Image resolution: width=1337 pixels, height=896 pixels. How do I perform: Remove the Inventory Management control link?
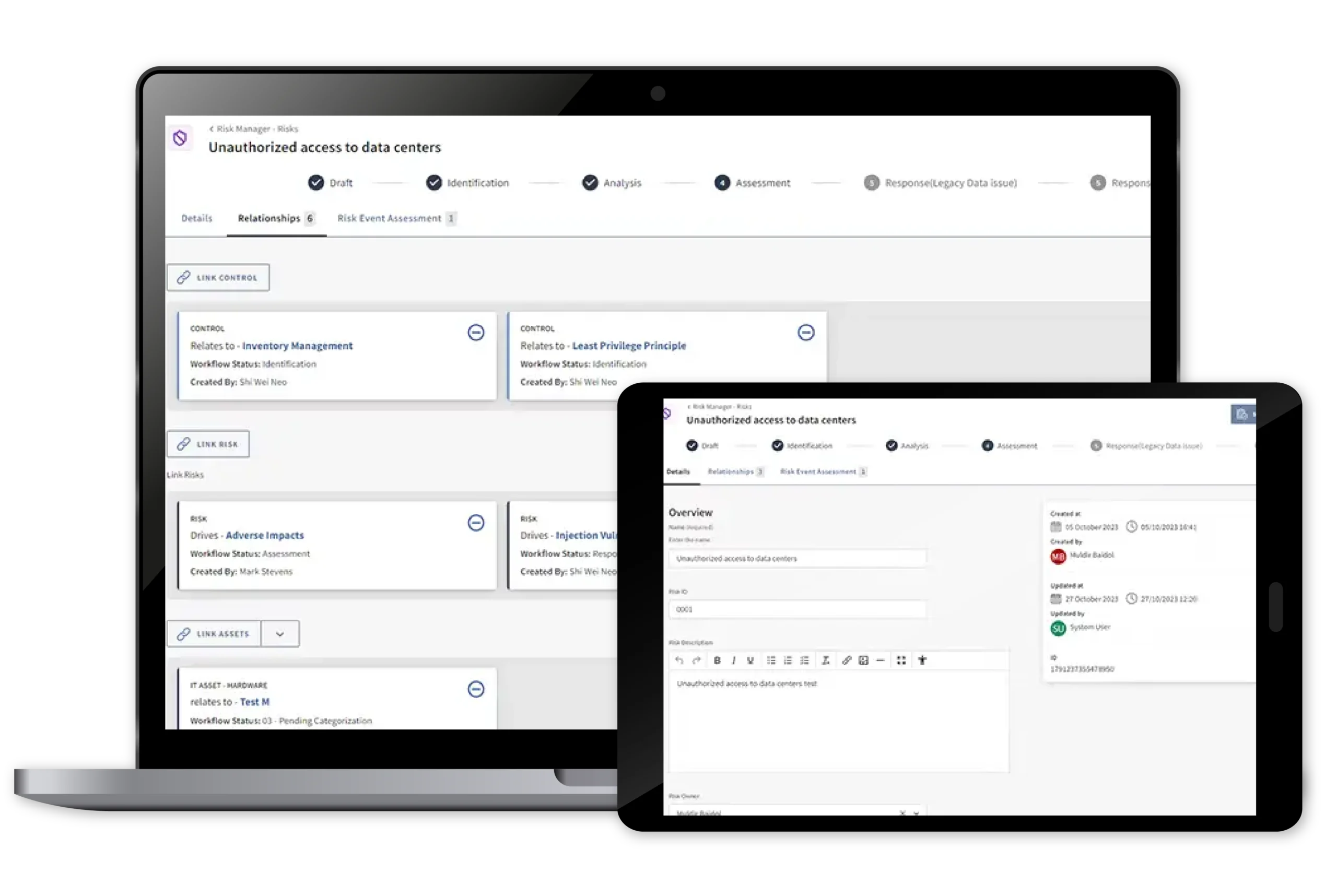[x=476, y=332]
